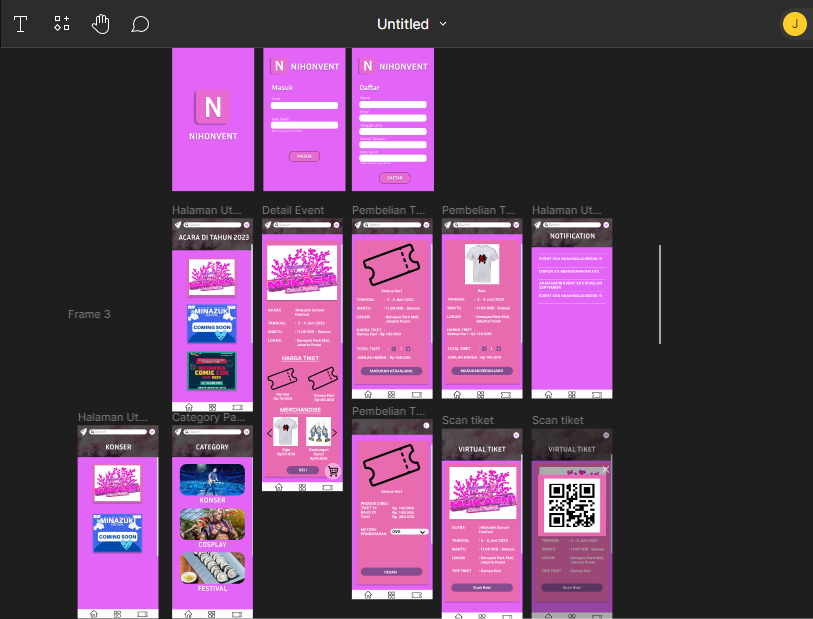This screenshot has width=813, height=619.
Task: Click the shopping cart icon in Detail Event
Action: coord(332,470)
